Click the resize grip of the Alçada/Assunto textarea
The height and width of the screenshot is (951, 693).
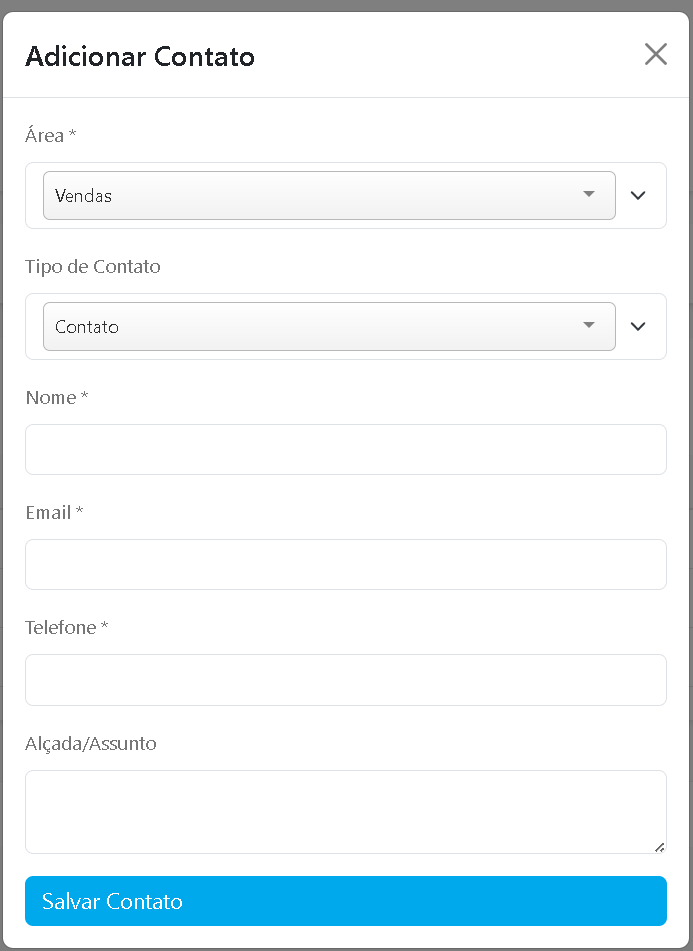[x=661, y=847]
